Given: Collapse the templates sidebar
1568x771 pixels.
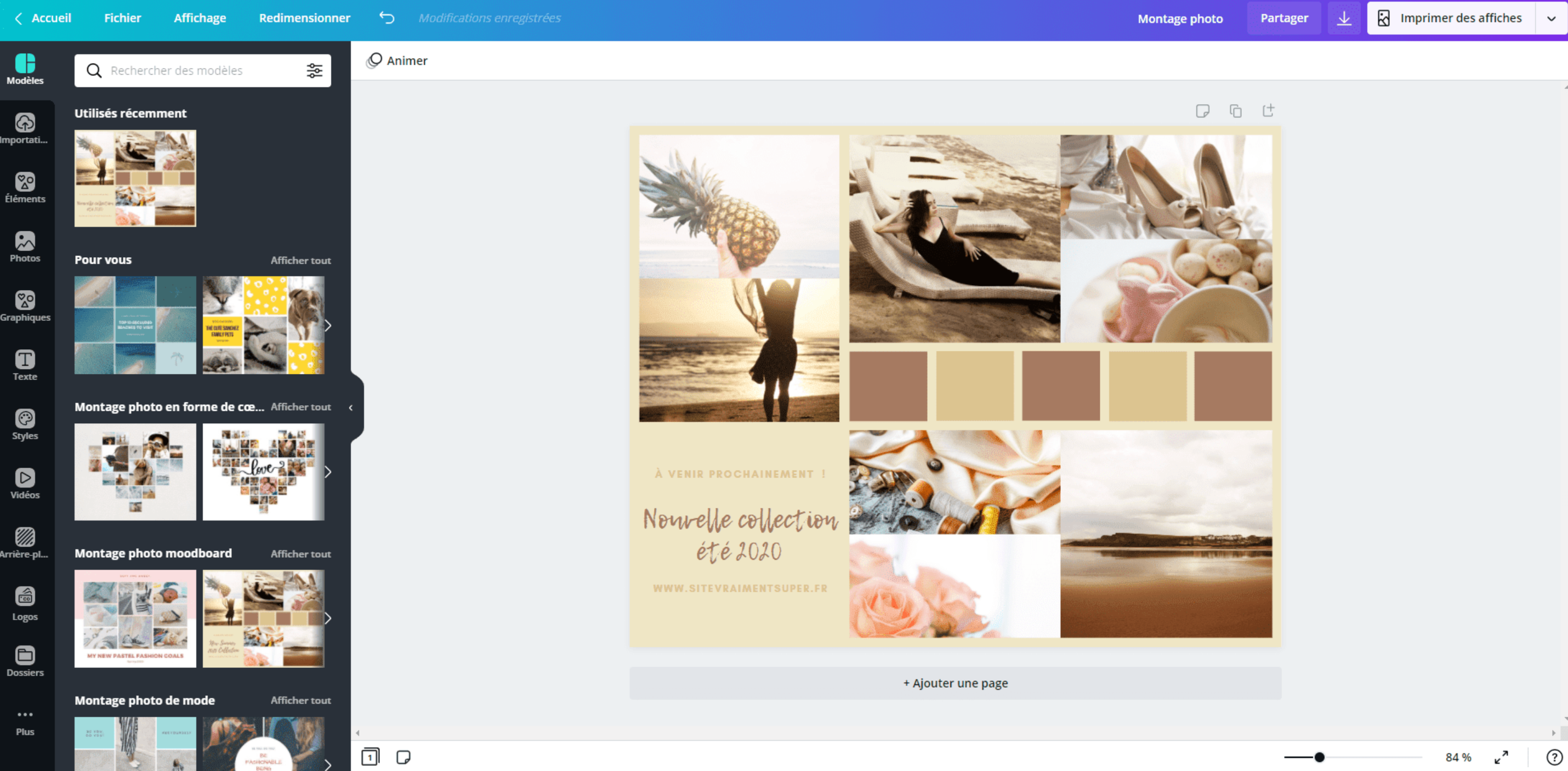Looking at the screenshot, I should [x=351, y=408].
